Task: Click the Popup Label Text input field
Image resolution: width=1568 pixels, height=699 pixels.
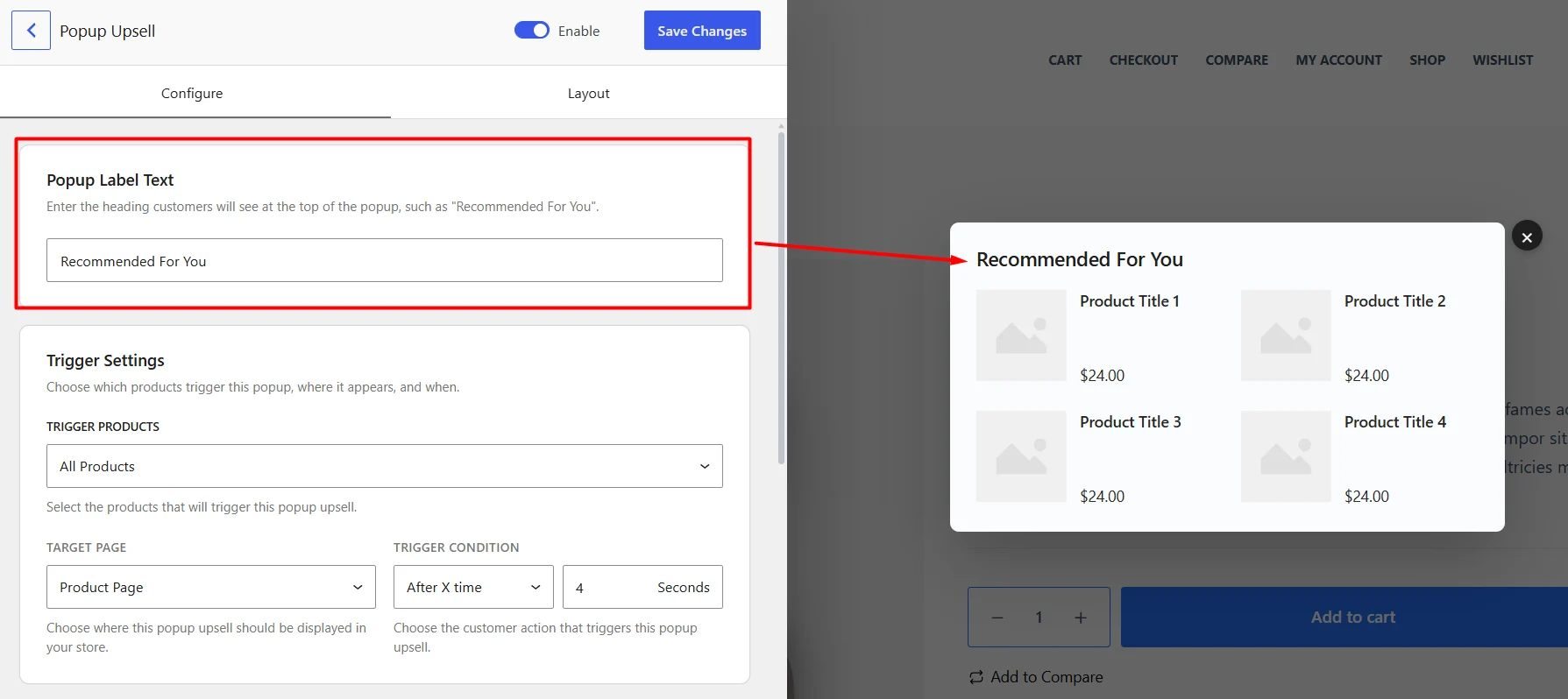Action: [385, 260]
